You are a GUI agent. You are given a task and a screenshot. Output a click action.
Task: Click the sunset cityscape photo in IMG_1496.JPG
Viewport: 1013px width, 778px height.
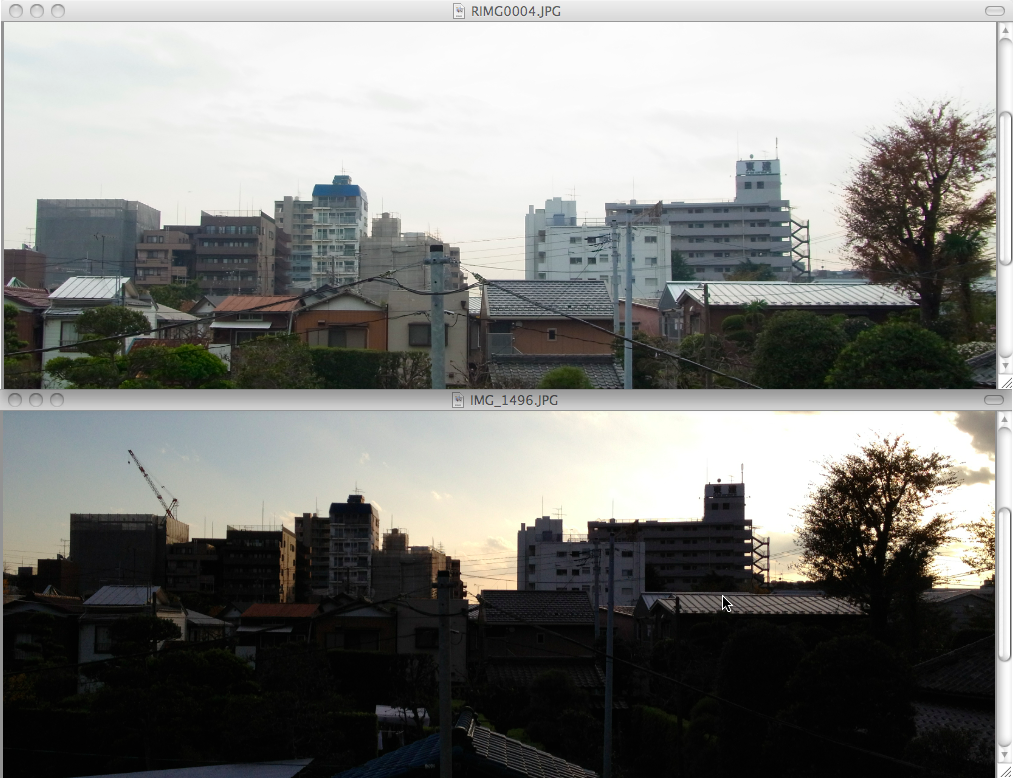[x=499, y=594]
